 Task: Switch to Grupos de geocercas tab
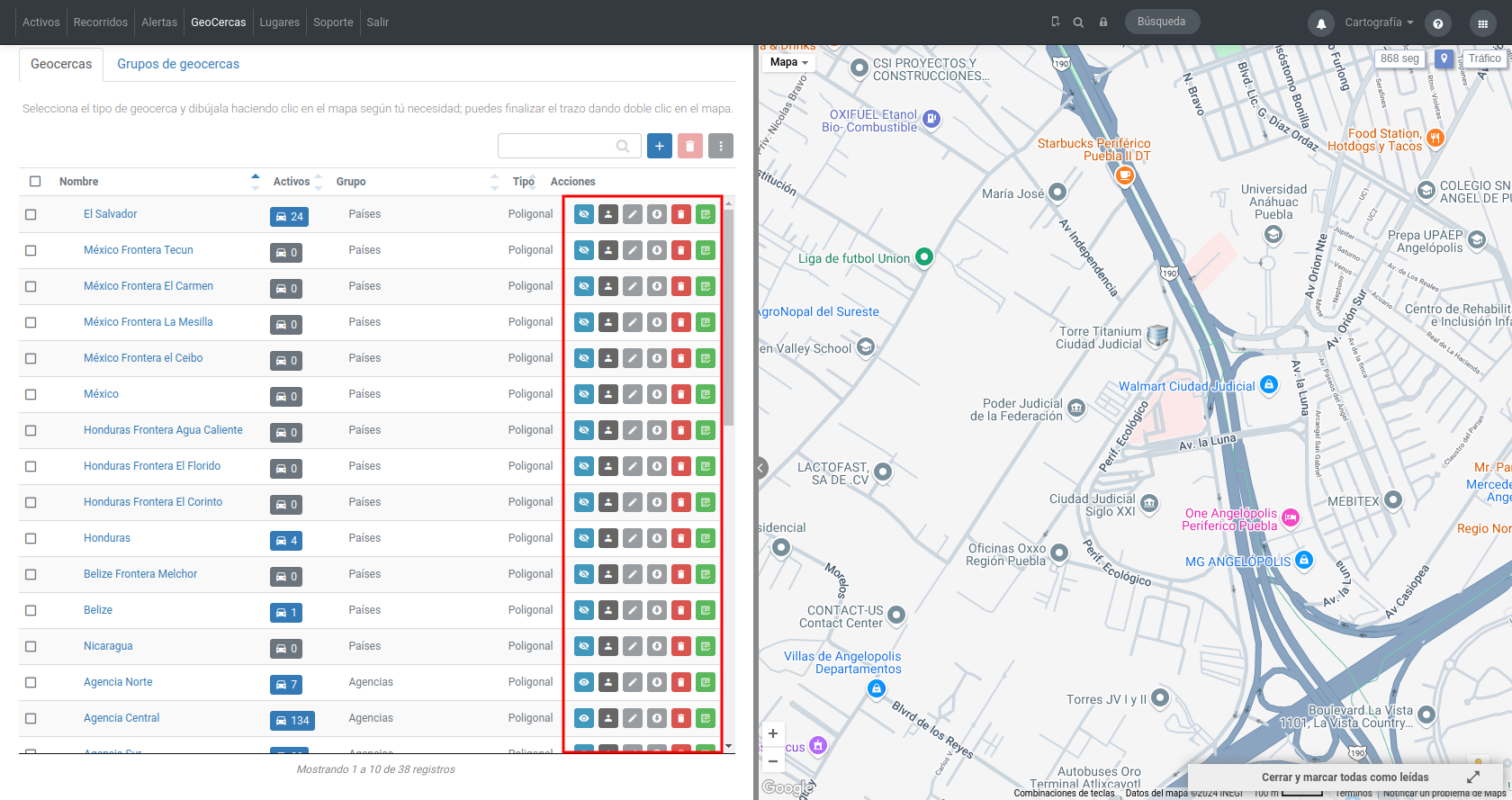click(x=178, y=64)
